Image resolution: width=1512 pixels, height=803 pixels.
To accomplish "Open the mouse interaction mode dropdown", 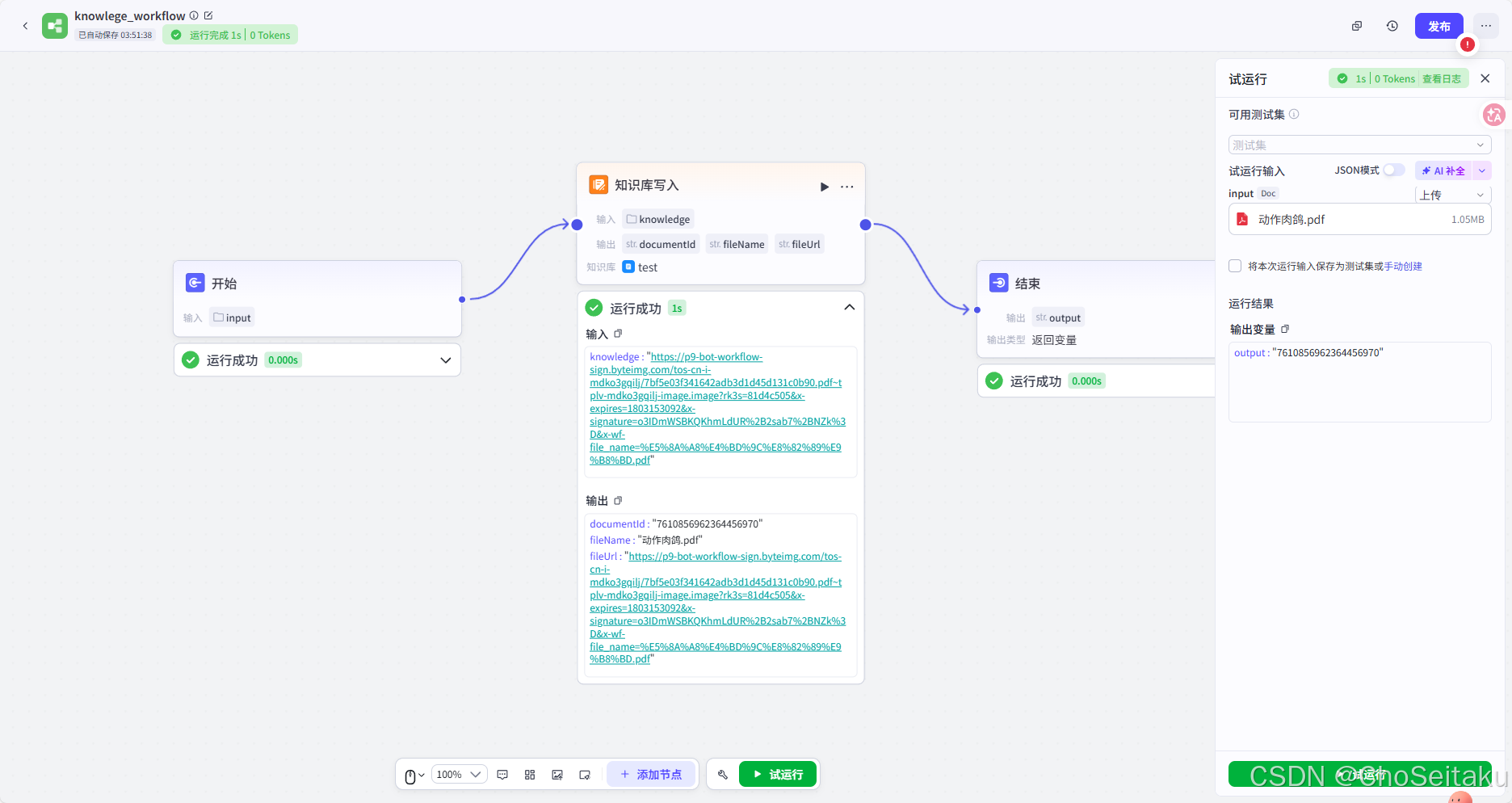I will point(414,775).
